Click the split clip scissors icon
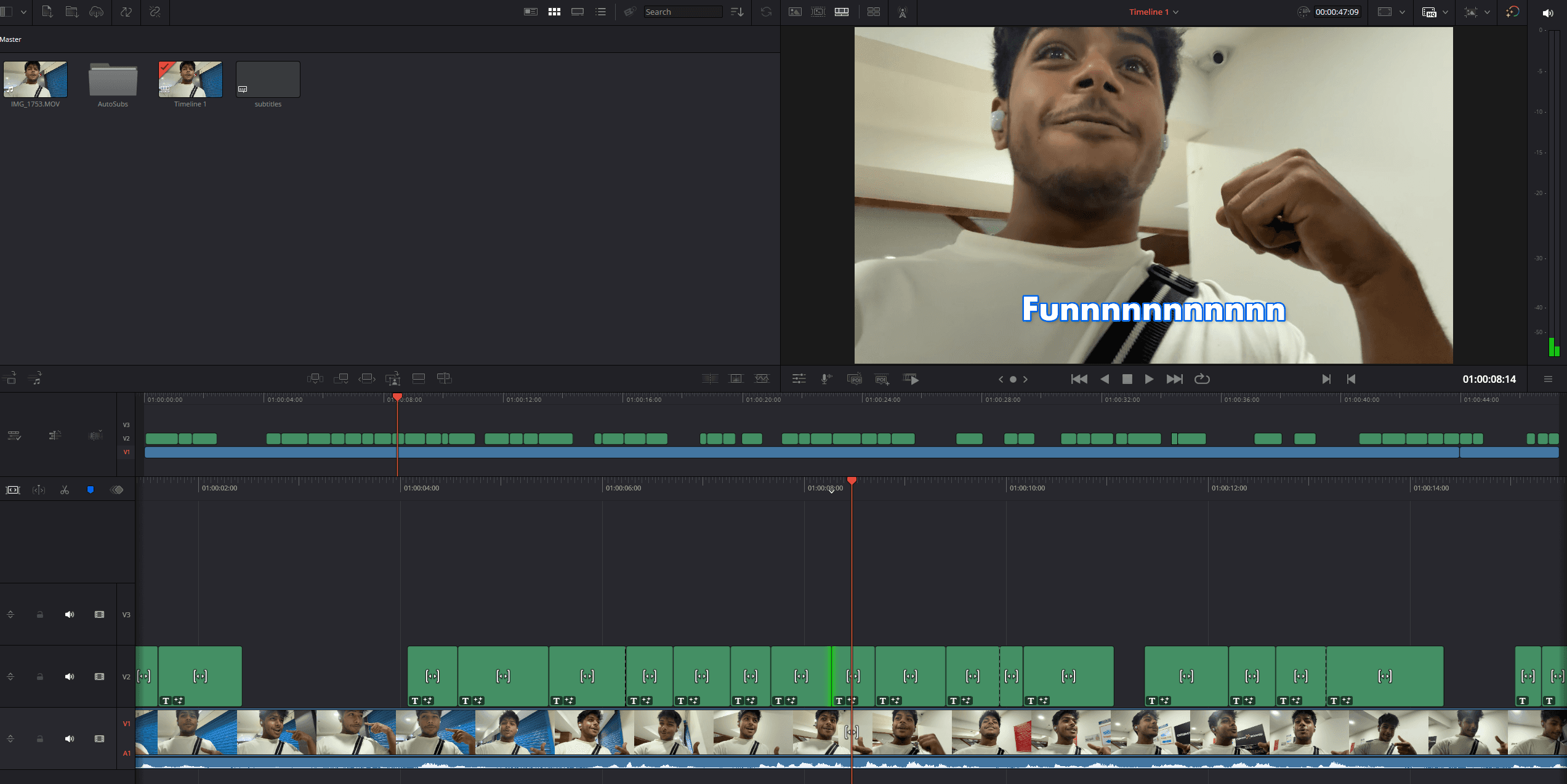Screen dimensions: 1567x784 [x=65, y=490]
